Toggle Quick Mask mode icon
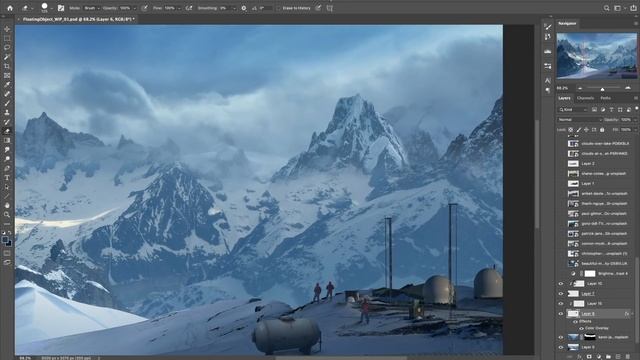This screenshot has width=640, height=360. click(x=7, y=253)
